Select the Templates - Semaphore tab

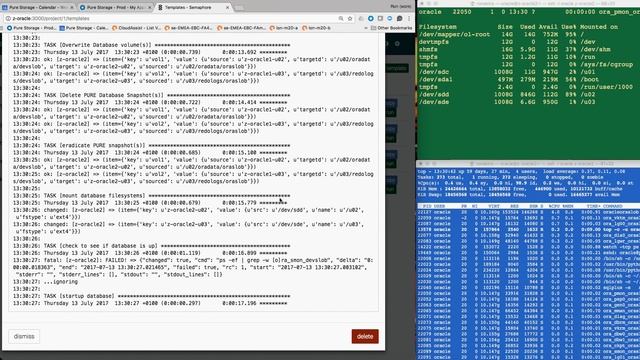pos(192,7)
